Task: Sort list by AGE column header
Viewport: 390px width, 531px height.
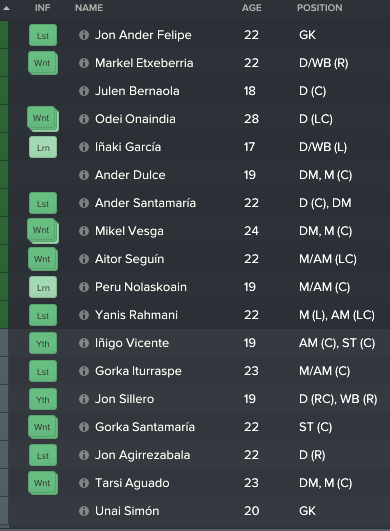Action: 252,8
